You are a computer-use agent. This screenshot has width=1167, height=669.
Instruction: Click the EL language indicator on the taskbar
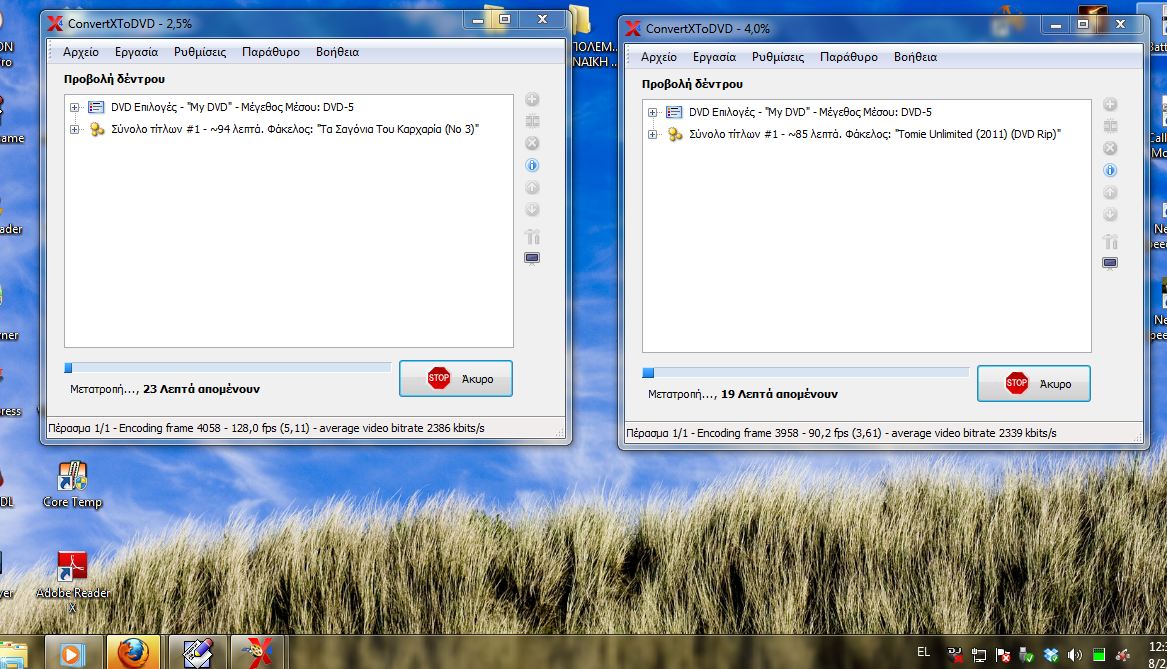924,652
